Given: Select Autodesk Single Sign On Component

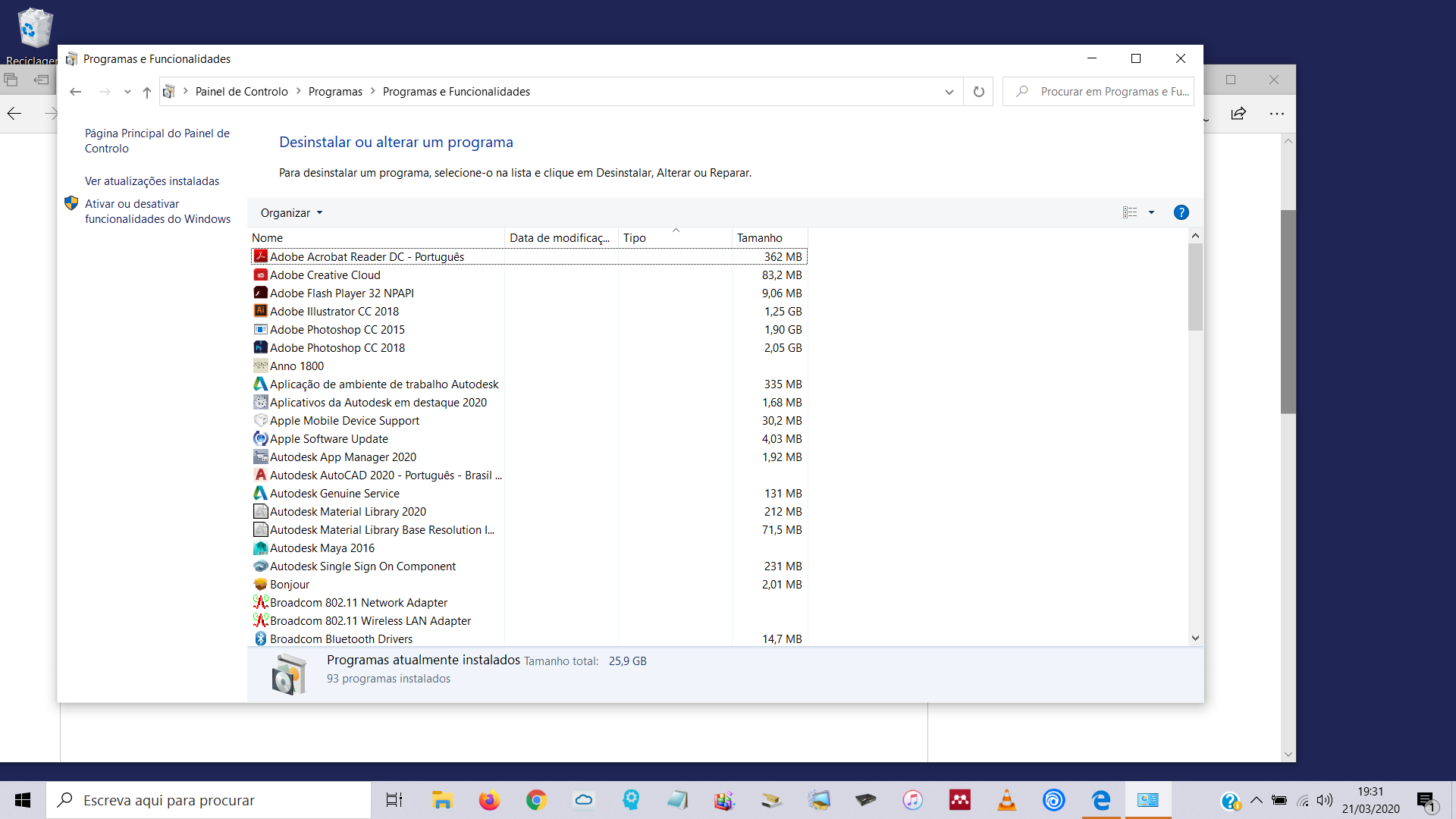Looking at the screenshot, I should [529, 566].
